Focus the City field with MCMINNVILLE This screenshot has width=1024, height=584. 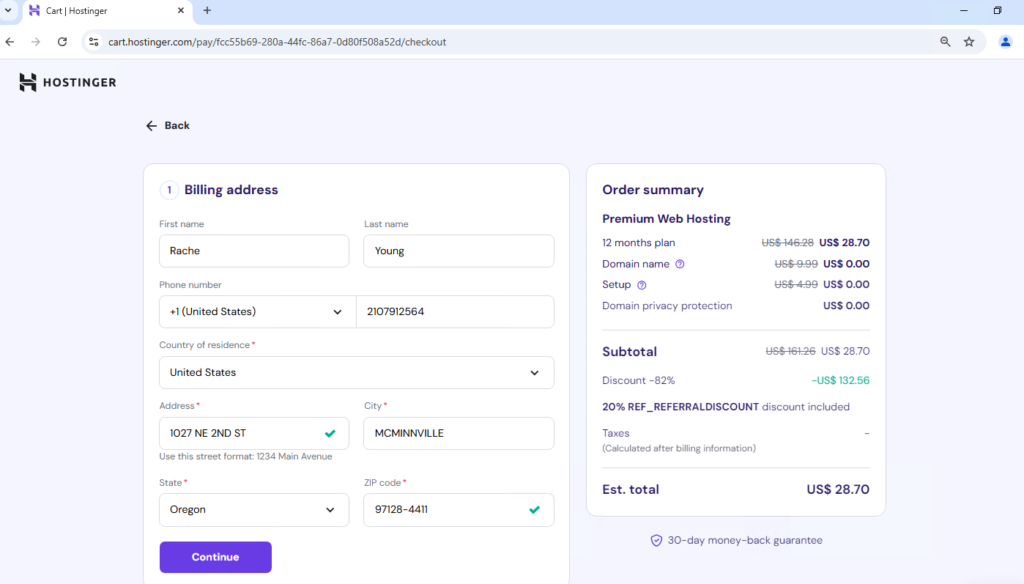pyautogui.click(x=458, y=433)
